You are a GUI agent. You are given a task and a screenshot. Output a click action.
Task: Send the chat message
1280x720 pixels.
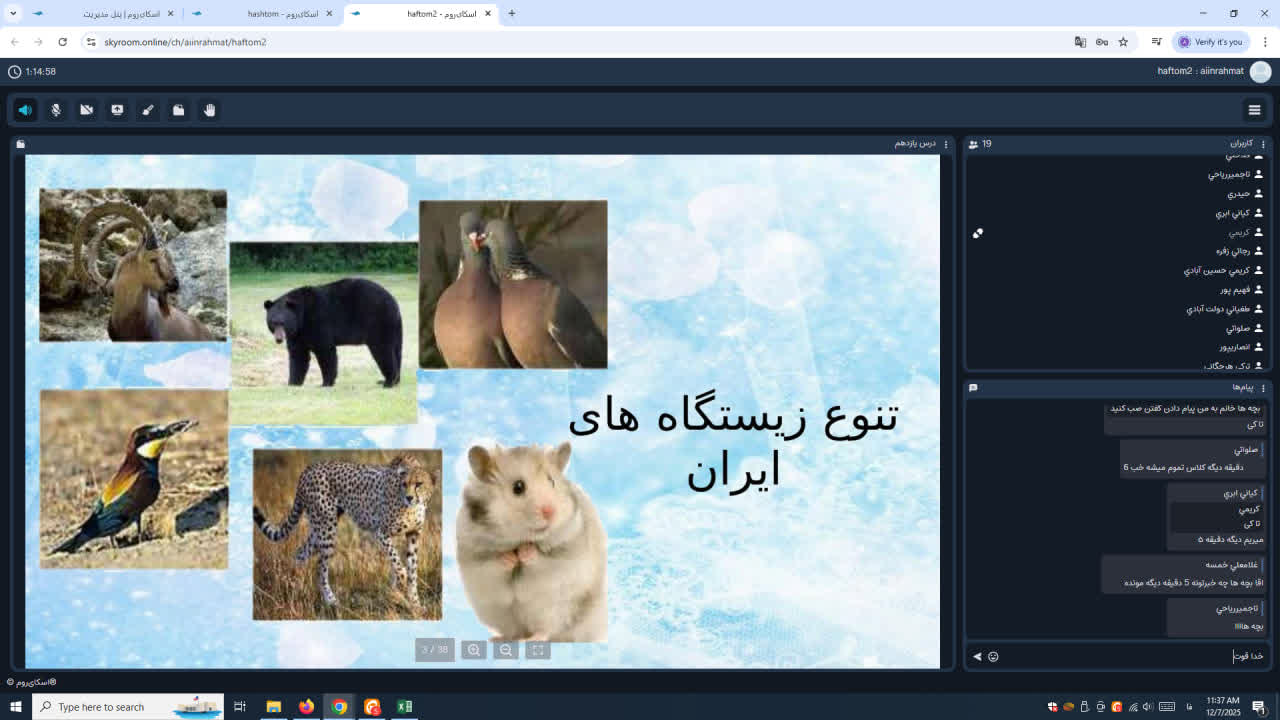coord(977,657)
